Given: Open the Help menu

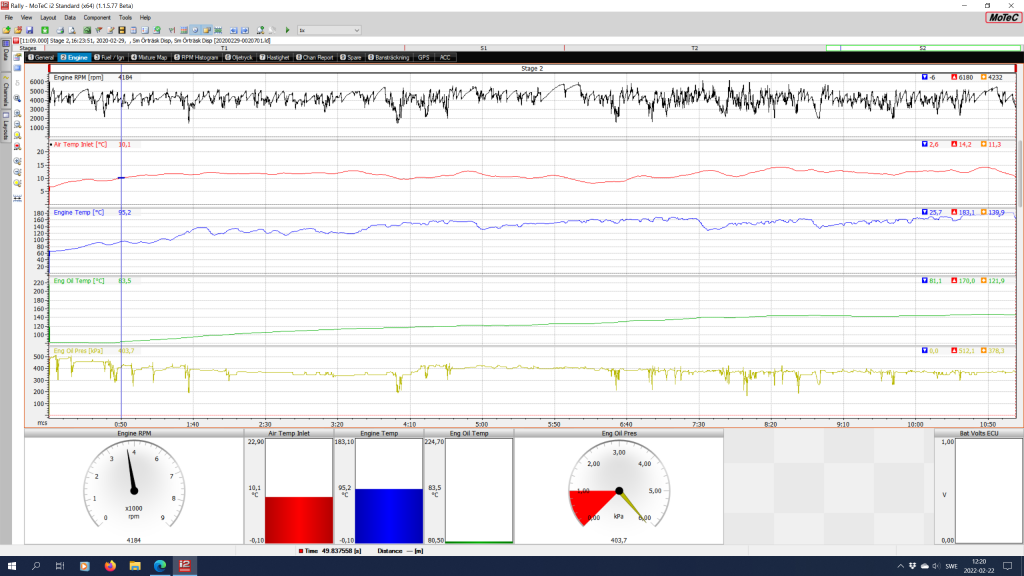Looking at the screenshot, I should [x=145, y=18].
